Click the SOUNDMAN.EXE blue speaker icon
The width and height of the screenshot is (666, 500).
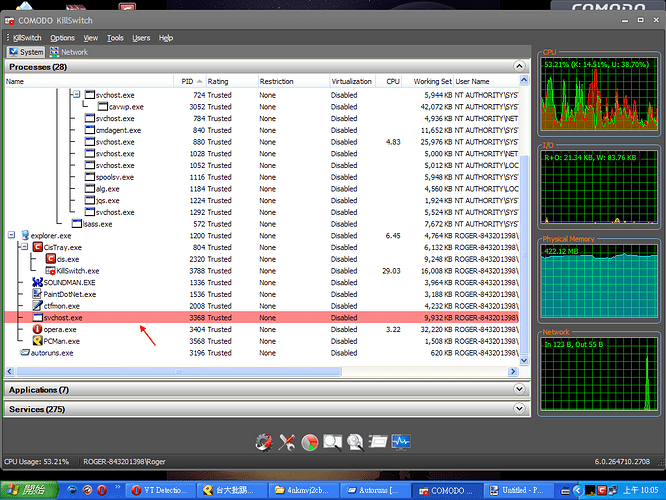point(37,282)
